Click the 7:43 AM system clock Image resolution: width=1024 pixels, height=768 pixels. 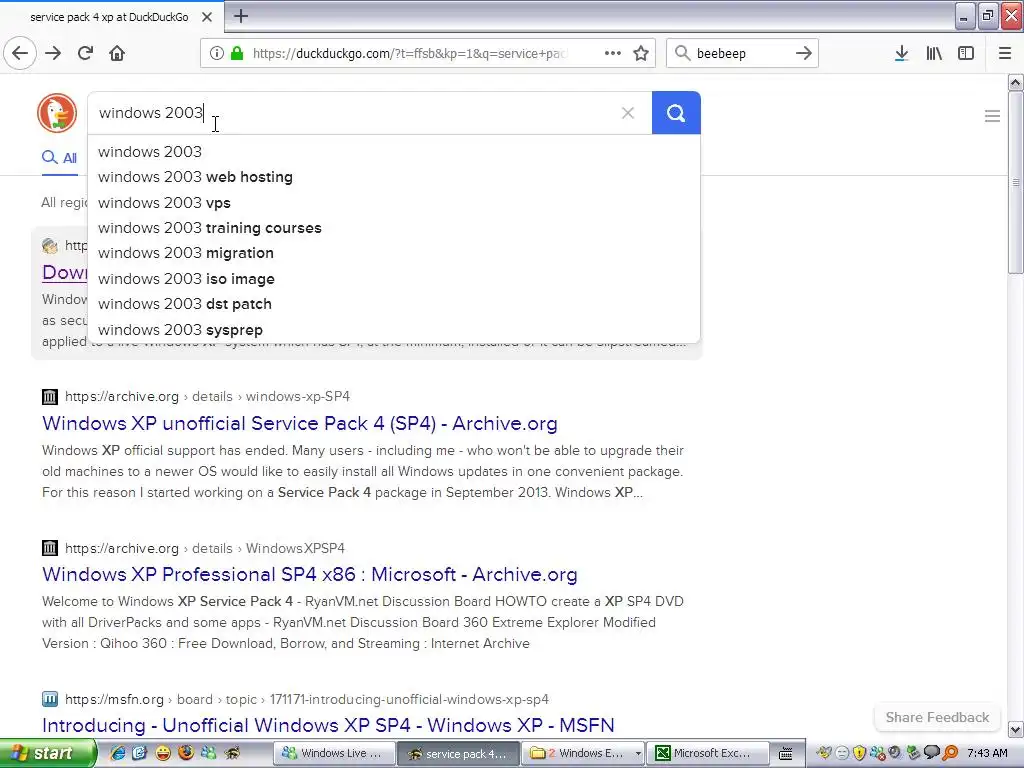[x=987, y=754]
